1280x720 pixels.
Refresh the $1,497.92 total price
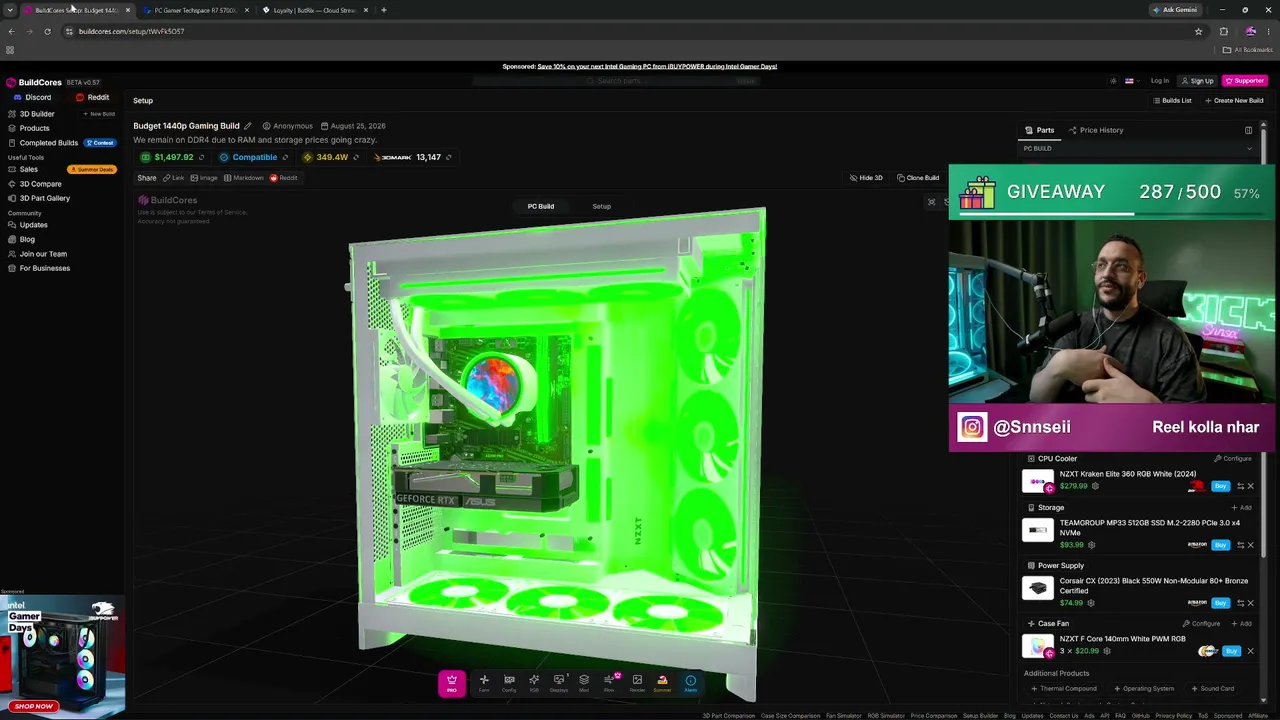click(x=201, y=157)
